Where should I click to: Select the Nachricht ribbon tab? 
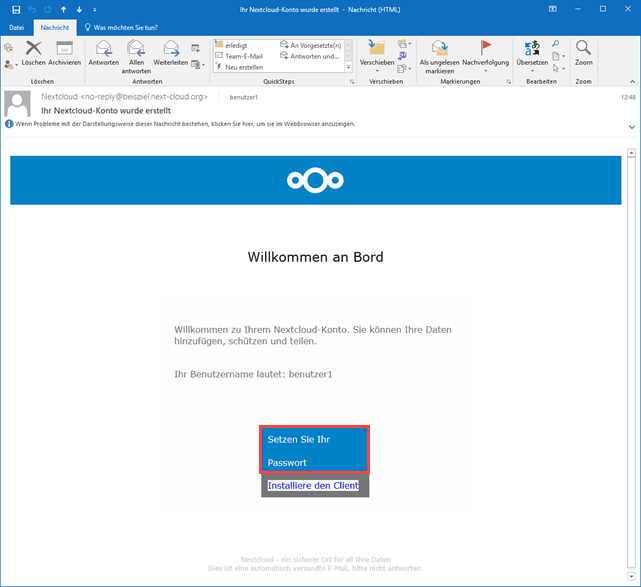point(55,27)
